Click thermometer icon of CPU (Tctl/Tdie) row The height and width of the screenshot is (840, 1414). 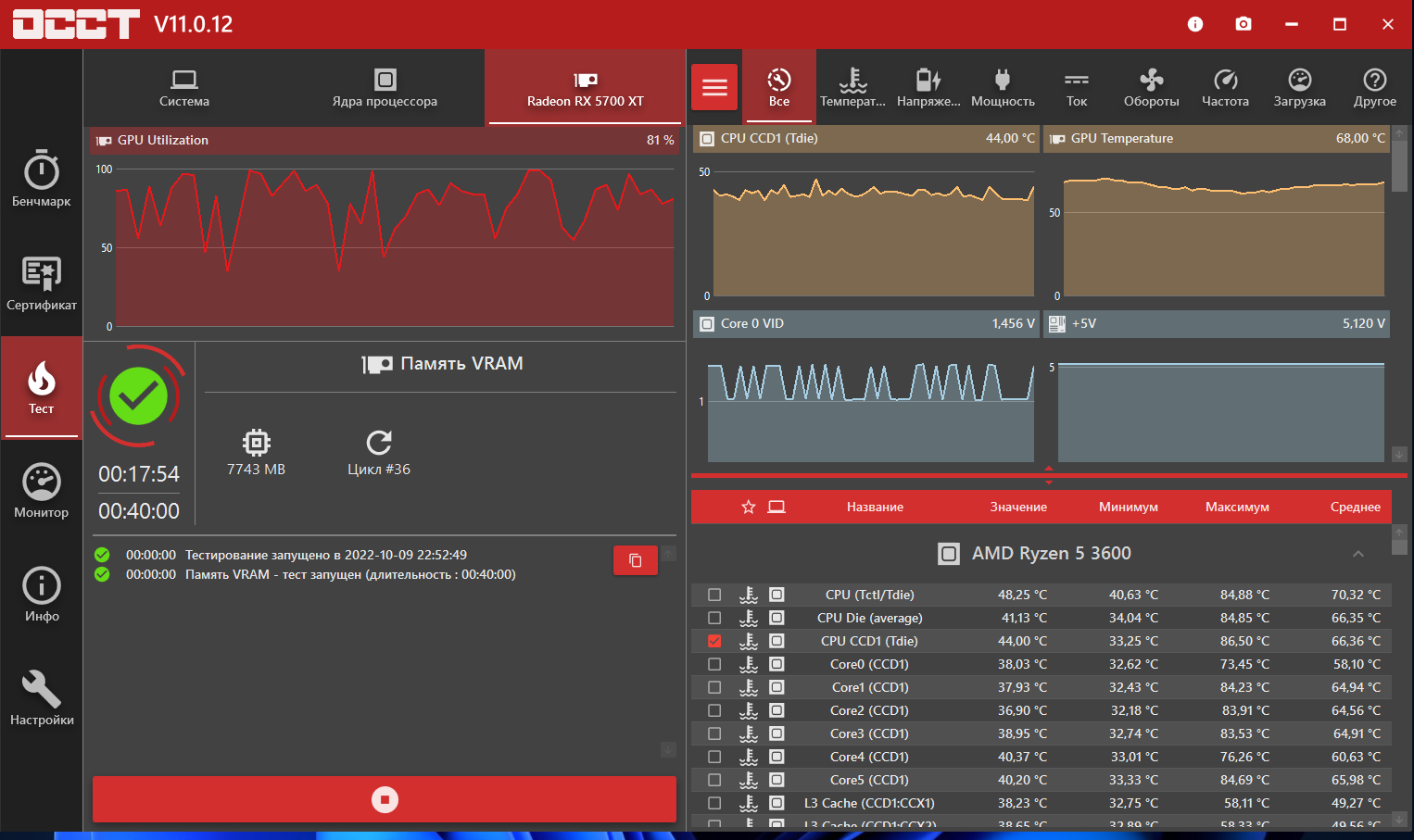(749, 595)
